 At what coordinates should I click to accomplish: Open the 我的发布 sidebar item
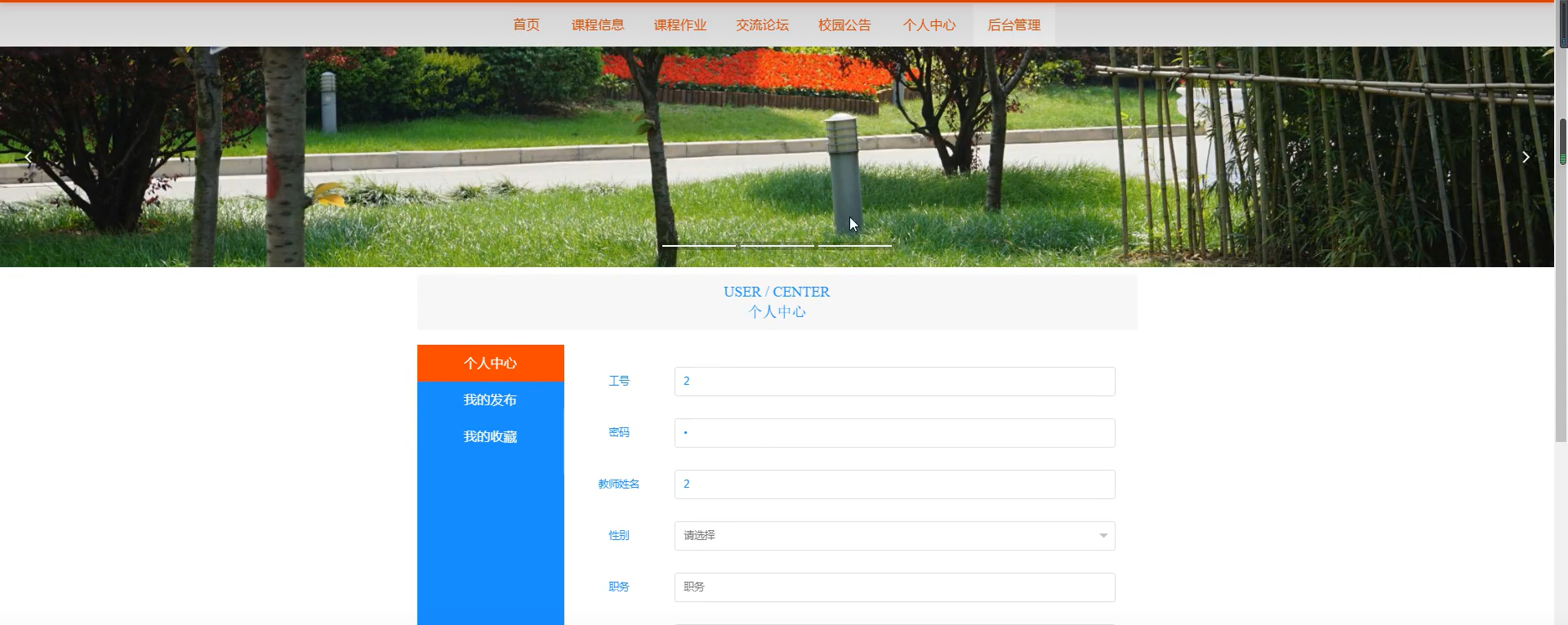(x=490, y=400)
